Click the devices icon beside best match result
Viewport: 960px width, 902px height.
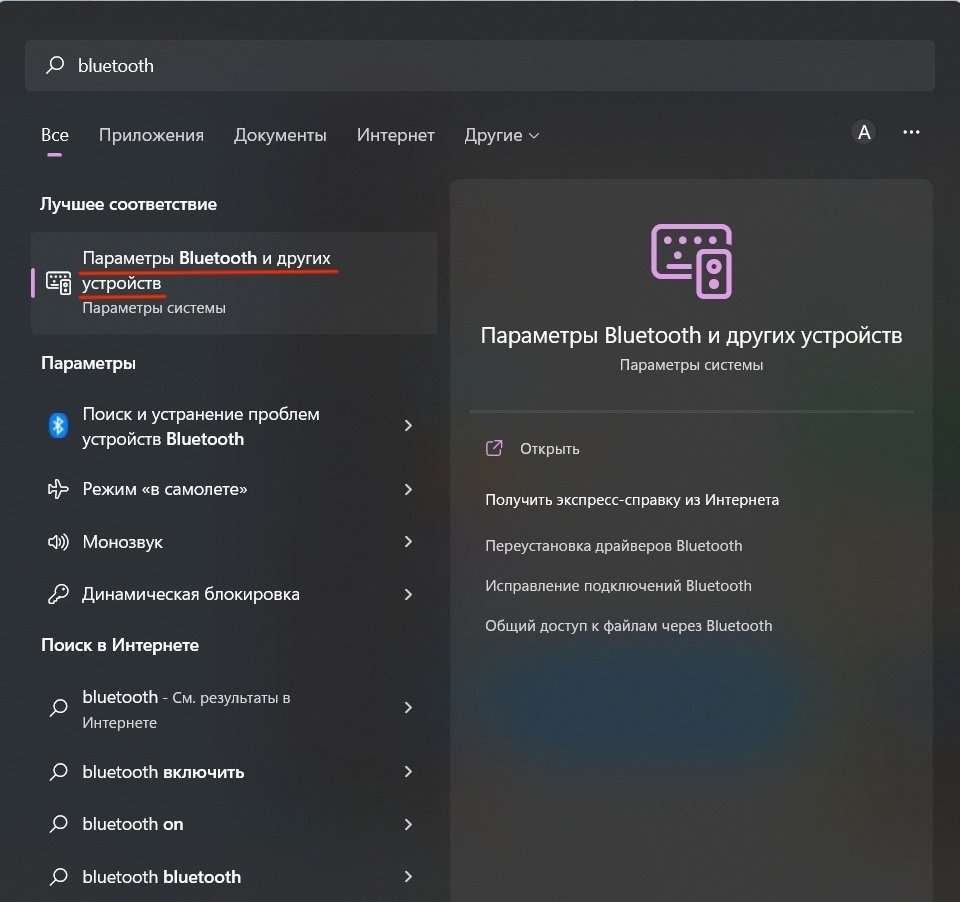[59, 282]
